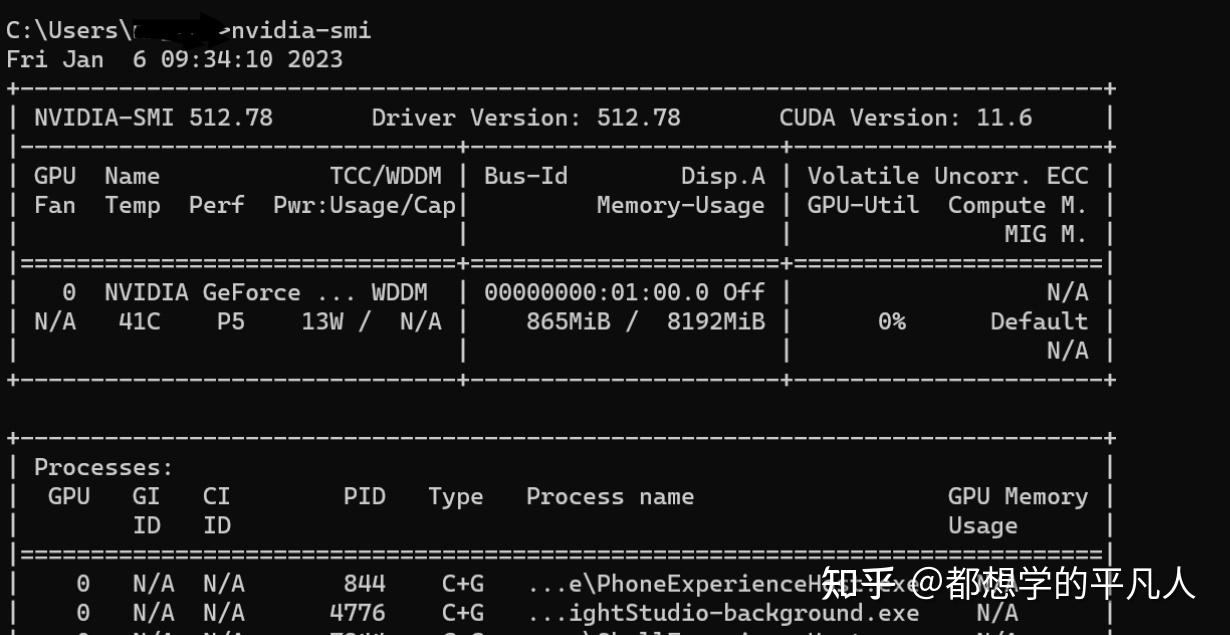This screenshot has width=1230, height=635.
Task: Click the Default compute mode value
Action: (x=1039, y=322)
